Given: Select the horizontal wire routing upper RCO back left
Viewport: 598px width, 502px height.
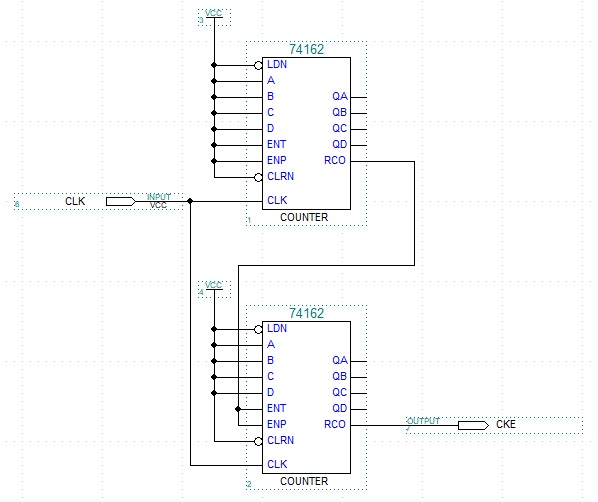Looking at the screenshot, I should (326, 265).
